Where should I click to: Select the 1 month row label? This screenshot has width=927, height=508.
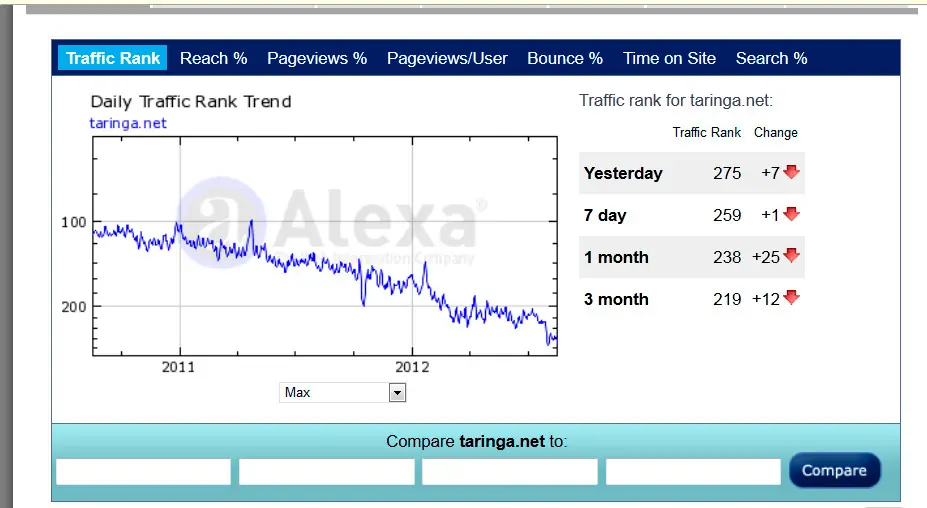616,257
